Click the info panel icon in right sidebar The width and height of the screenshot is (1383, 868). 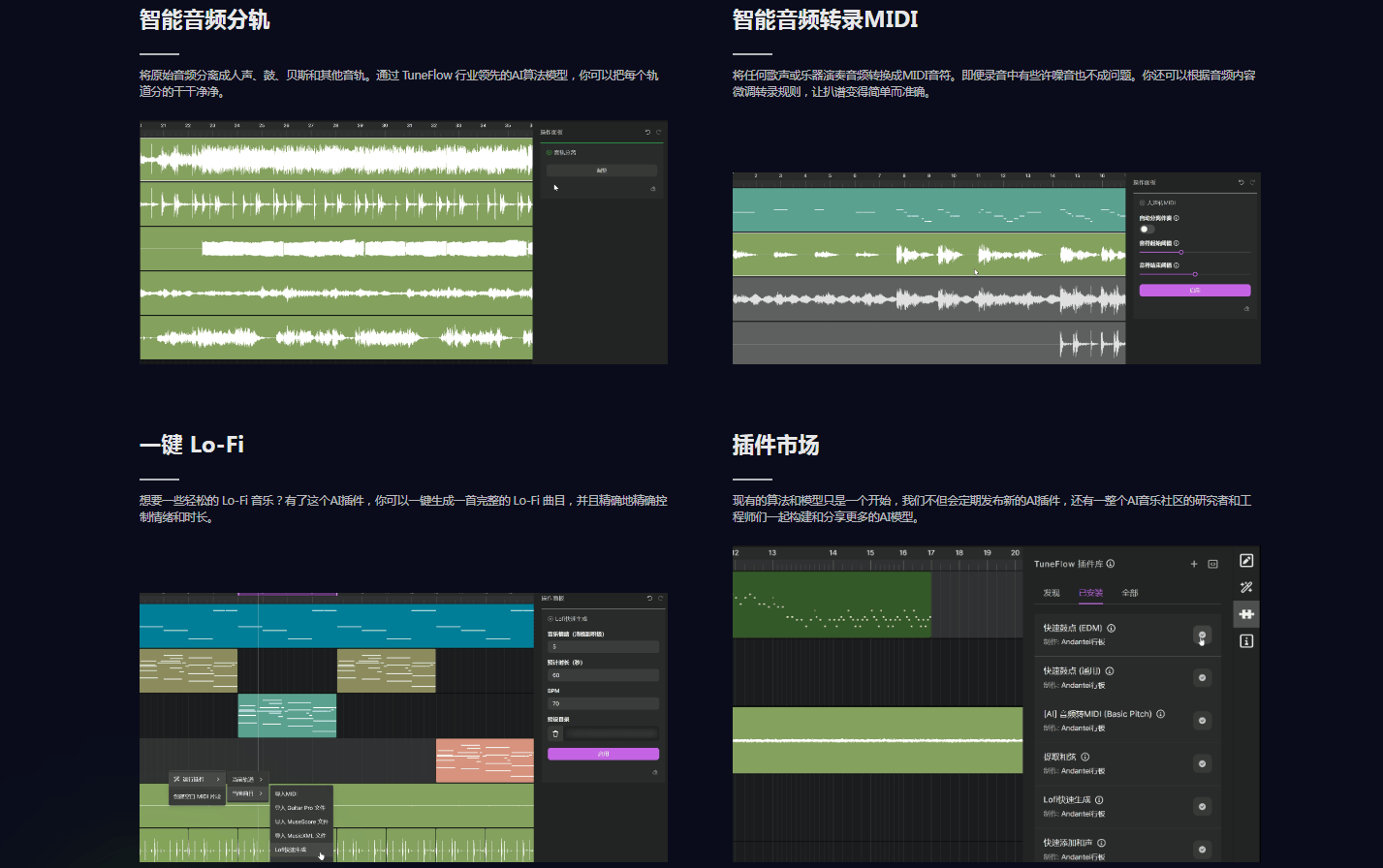coord(1246,640)
